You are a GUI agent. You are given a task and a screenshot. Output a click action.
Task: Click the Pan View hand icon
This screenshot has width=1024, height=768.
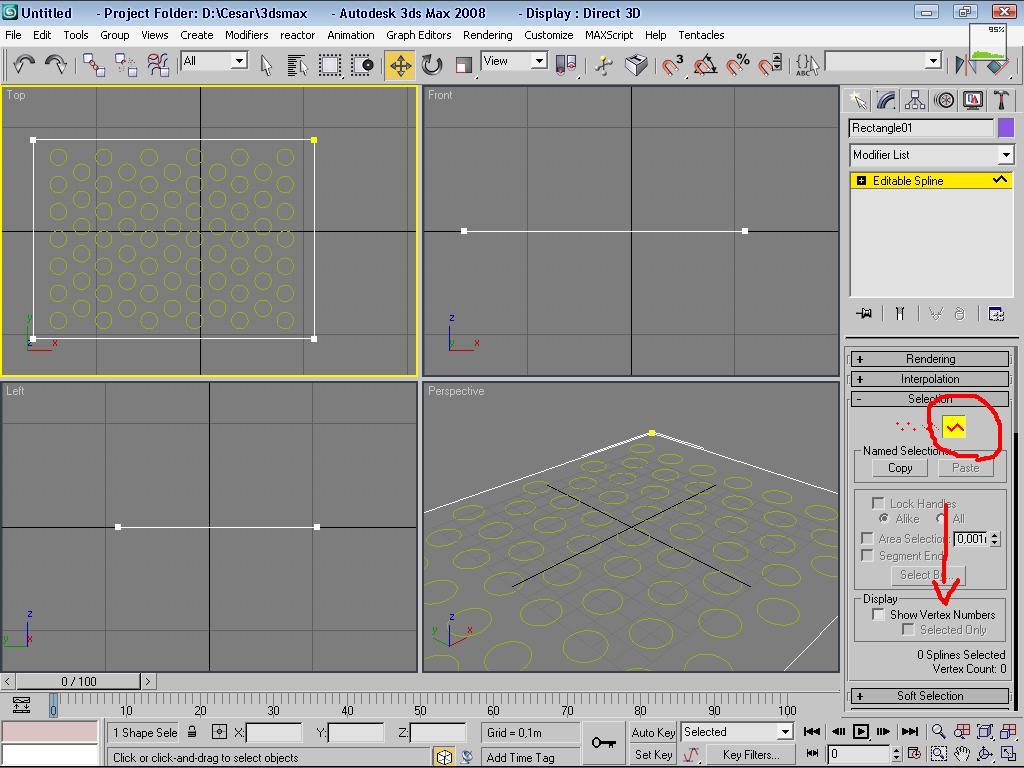[961, 754]
